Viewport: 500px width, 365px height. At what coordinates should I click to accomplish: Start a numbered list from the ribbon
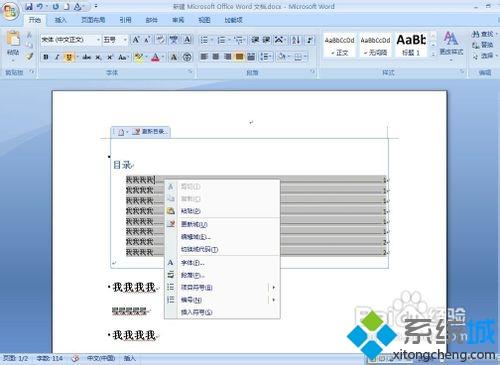click(221, 40)
